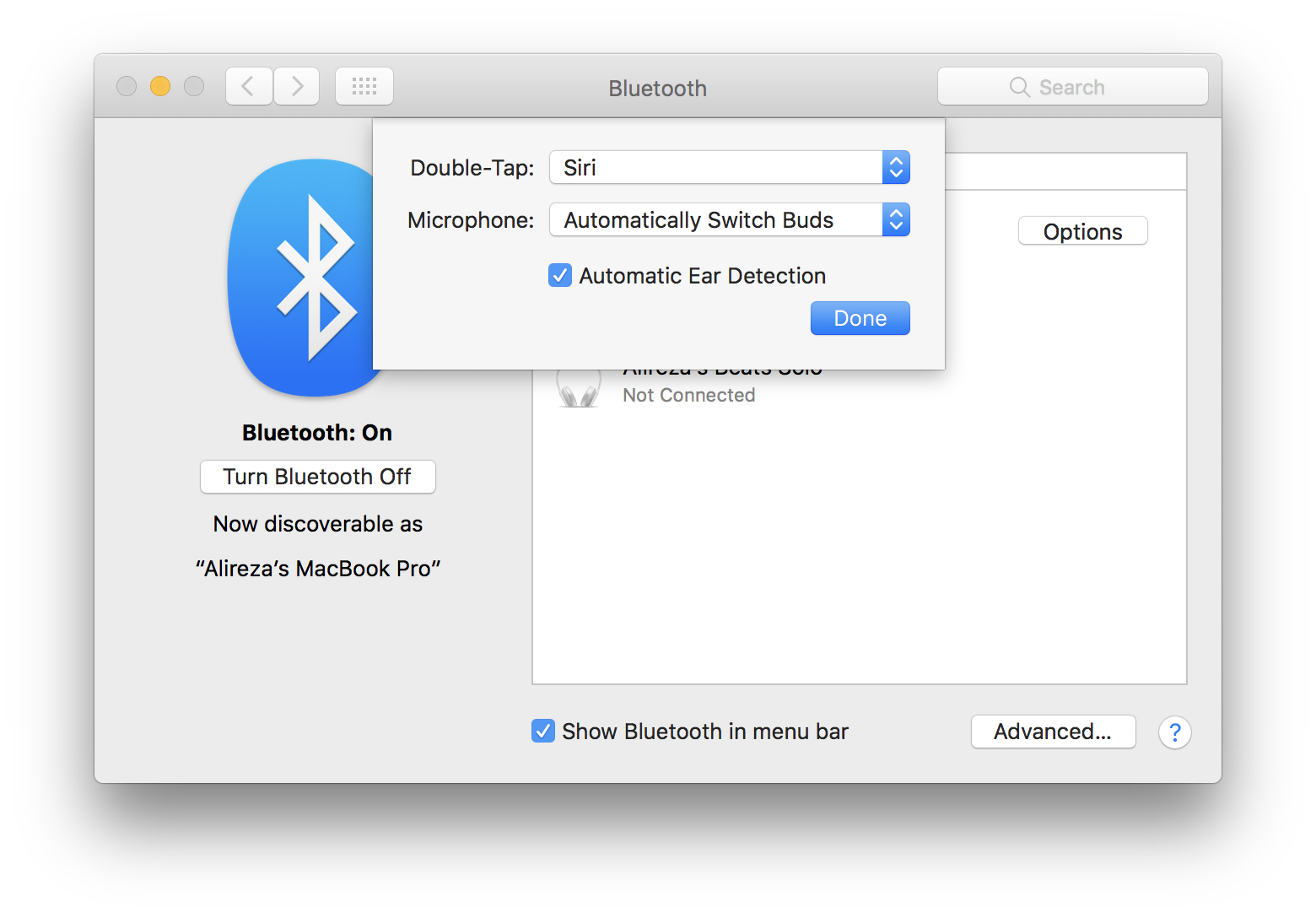Viewport: 1316px width, 918px height.
Task: Open the Double-Tap Siri dropdown
Action: click(730, 167)
